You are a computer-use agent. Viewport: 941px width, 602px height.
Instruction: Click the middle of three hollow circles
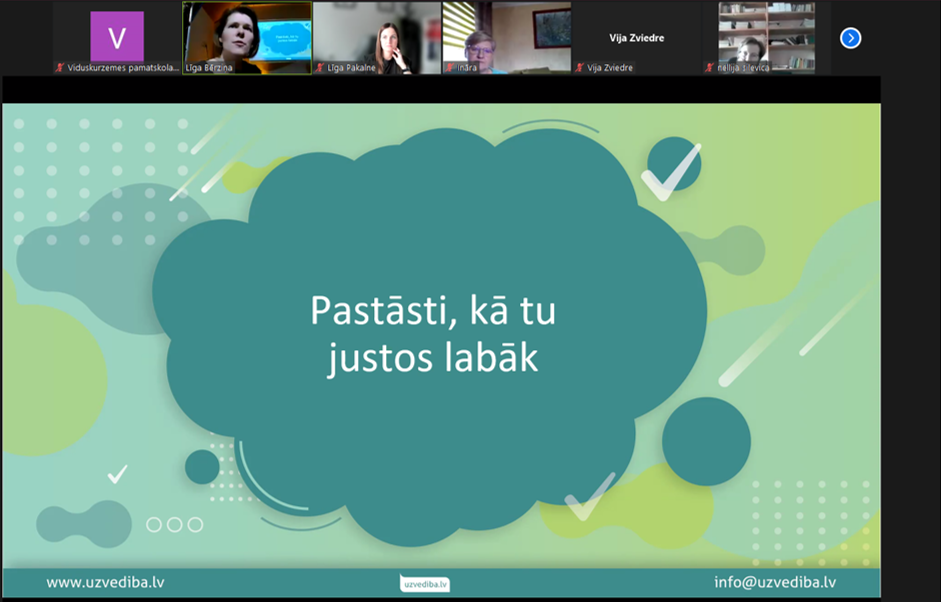click(175, 525)
